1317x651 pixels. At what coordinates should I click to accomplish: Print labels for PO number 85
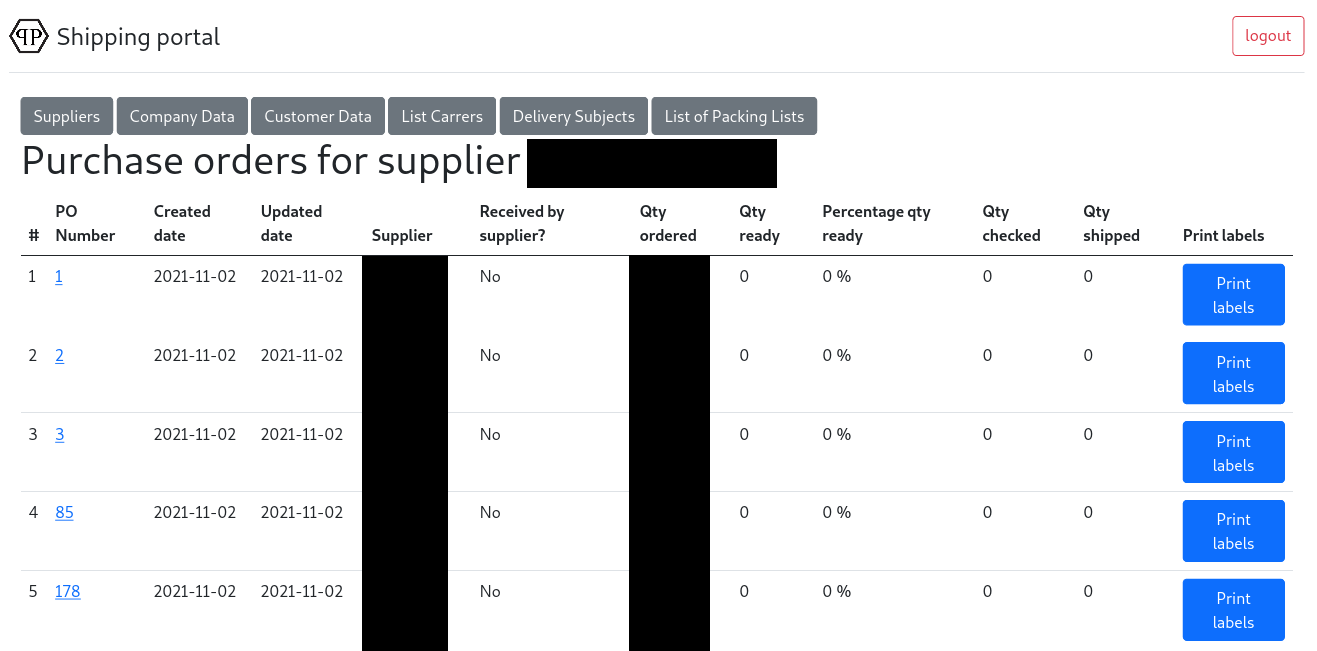tap(1233, 531)
